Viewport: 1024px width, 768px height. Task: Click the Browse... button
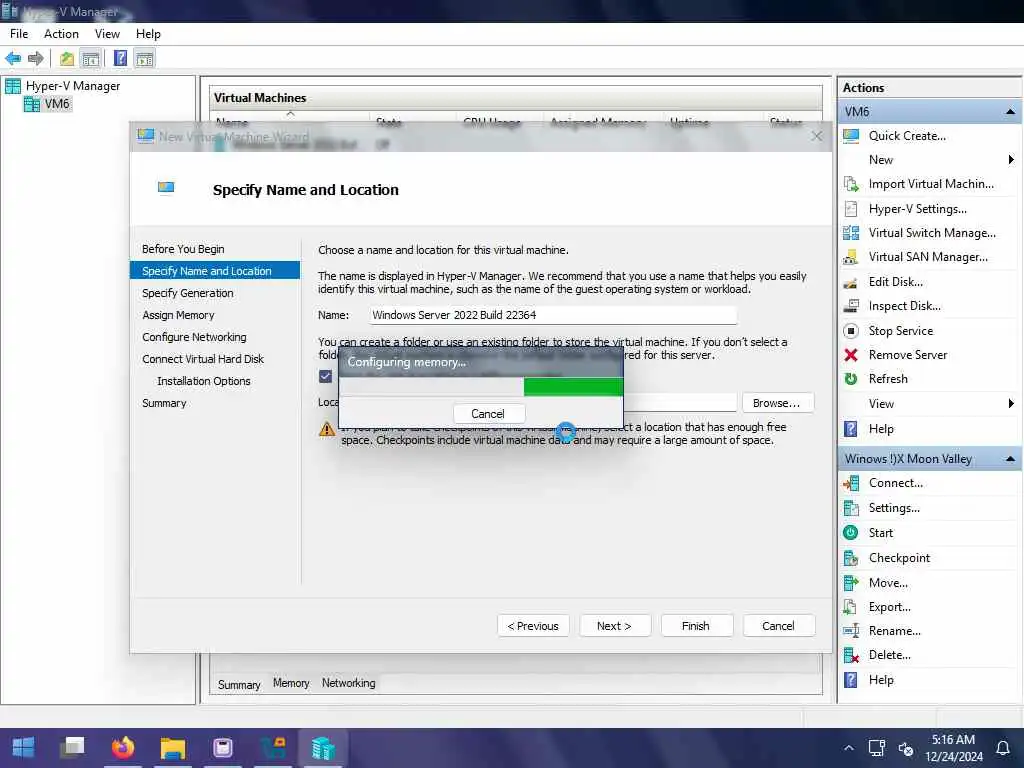point(777,403)
